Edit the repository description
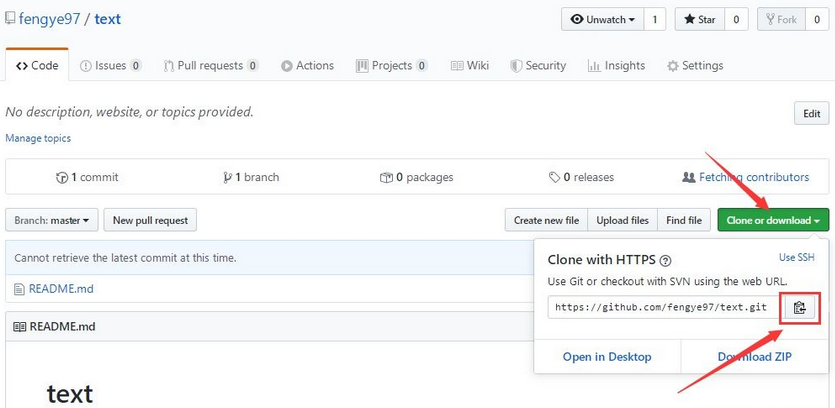 pyautogui.click(x=812, y=113)
